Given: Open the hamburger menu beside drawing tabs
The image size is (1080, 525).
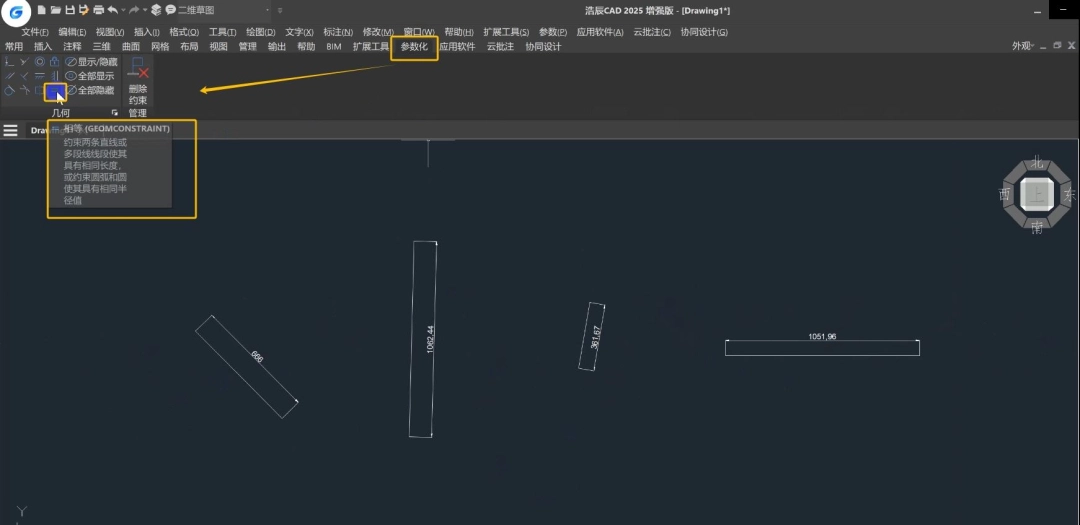Looking at the screenshot, I should 10,130.
